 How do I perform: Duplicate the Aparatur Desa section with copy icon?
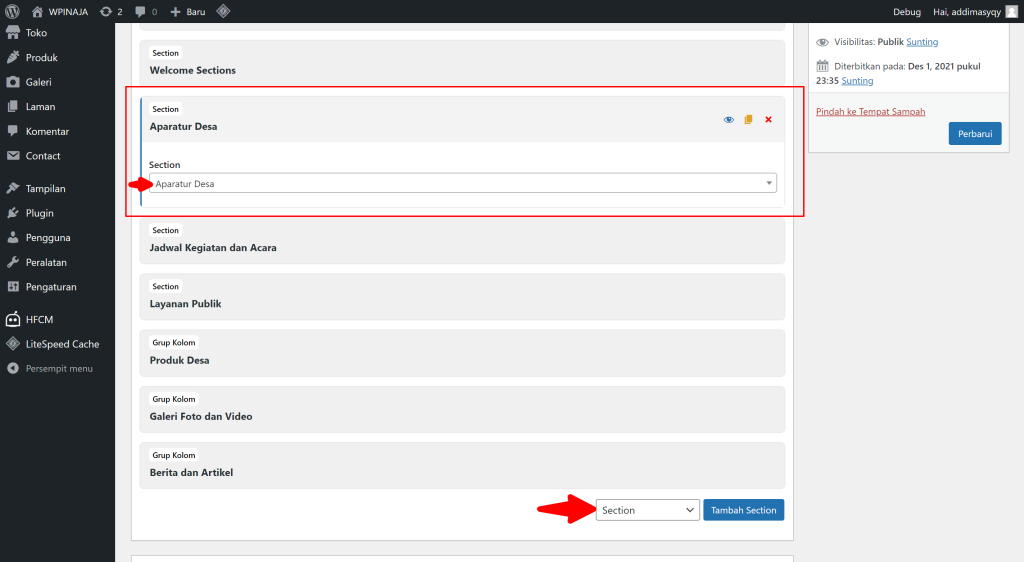coord(748,119)
